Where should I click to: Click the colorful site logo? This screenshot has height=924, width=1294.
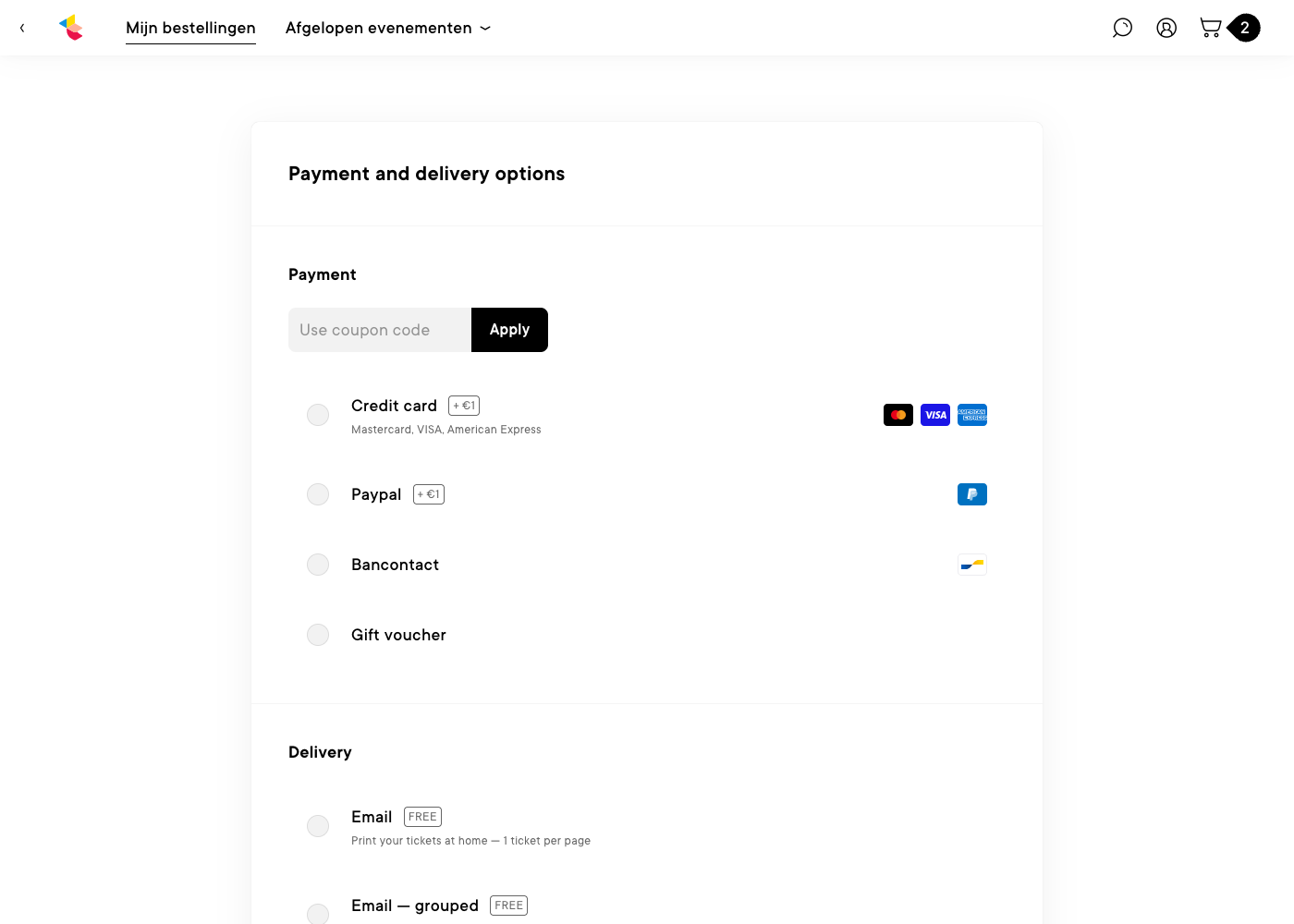point(71,28)
